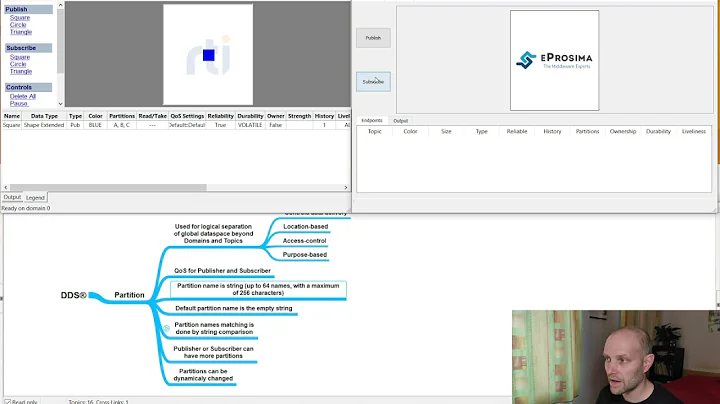Click Pause link in Controls

pos(18,103)
